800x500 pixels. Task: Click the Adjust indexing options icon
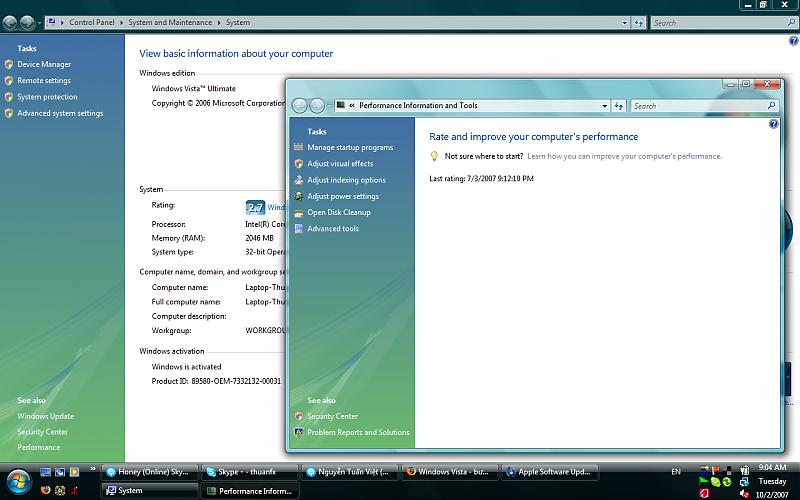[298, 180]
